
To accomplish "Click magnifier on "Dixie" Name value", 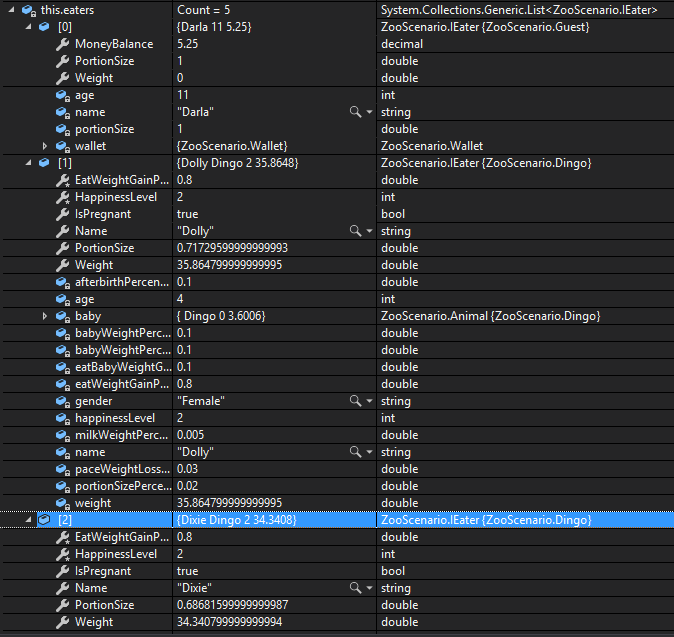I will (x=355, y=588).
